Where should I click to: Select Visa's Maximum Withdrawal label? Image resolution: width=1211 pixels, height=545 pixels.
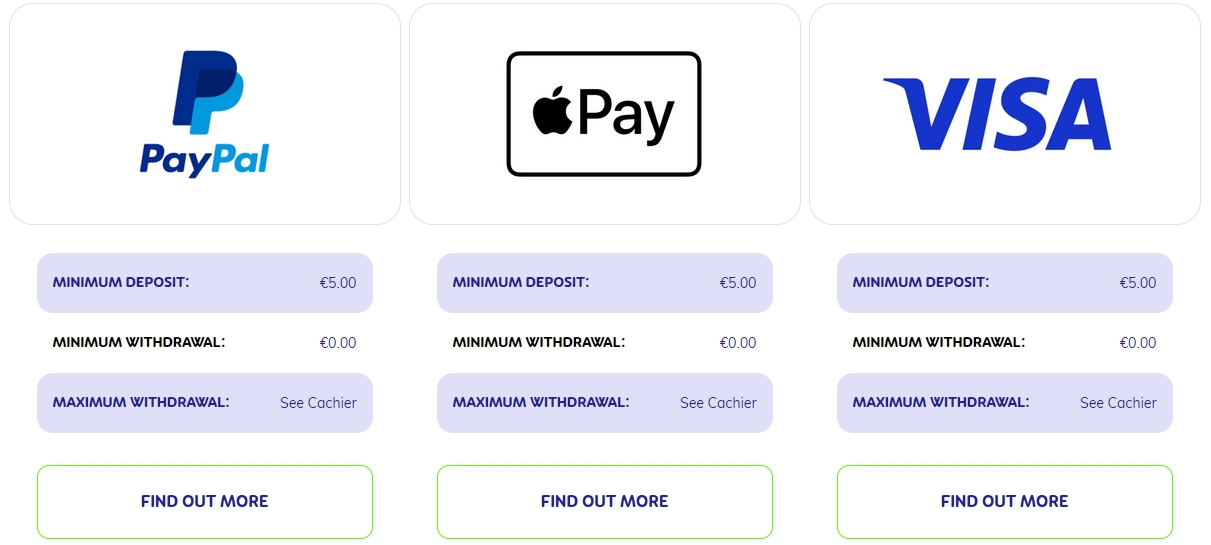pos(941,402)
